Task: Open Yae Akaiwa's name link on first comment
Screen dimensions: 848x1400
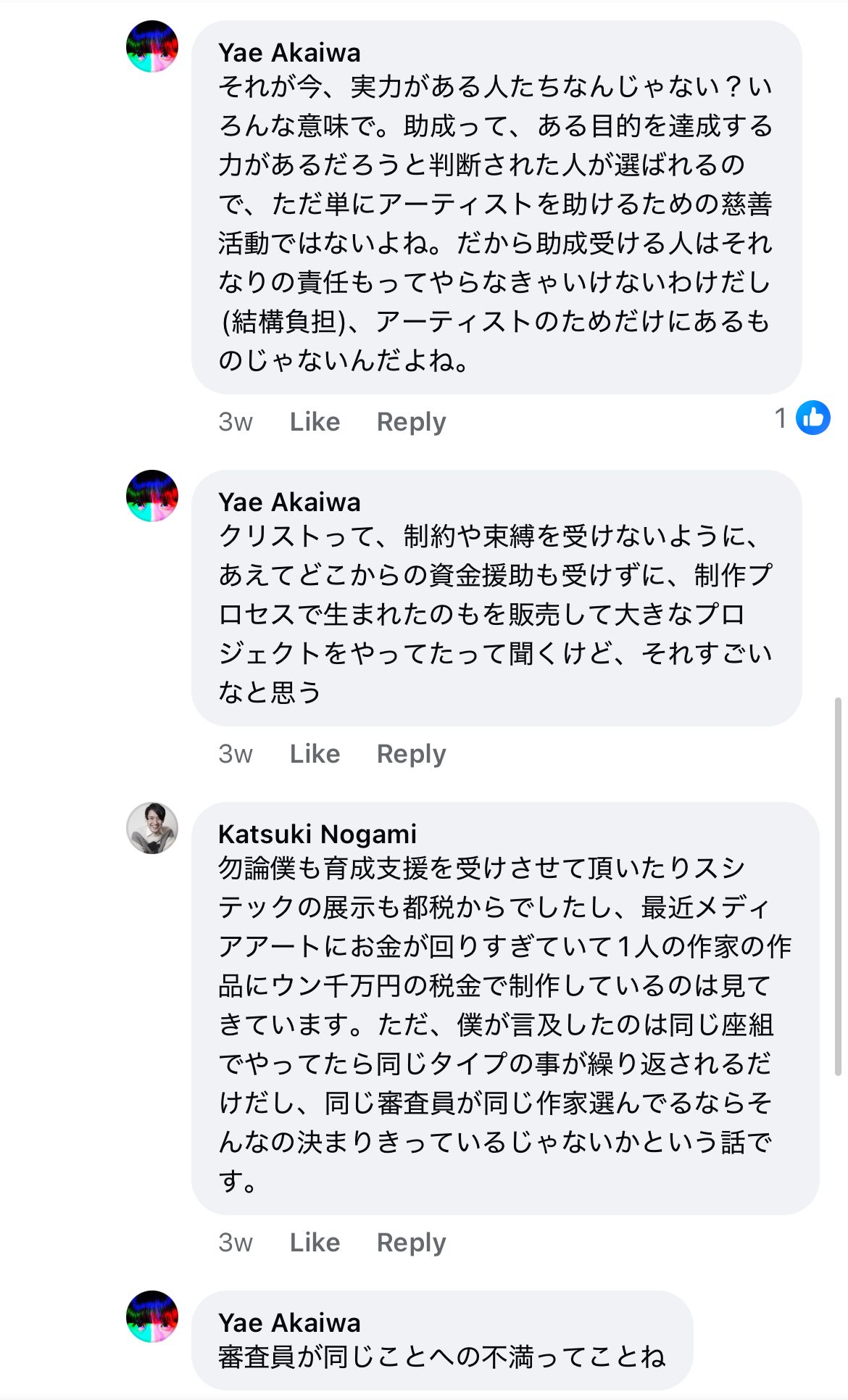Action: coord(289,53)
